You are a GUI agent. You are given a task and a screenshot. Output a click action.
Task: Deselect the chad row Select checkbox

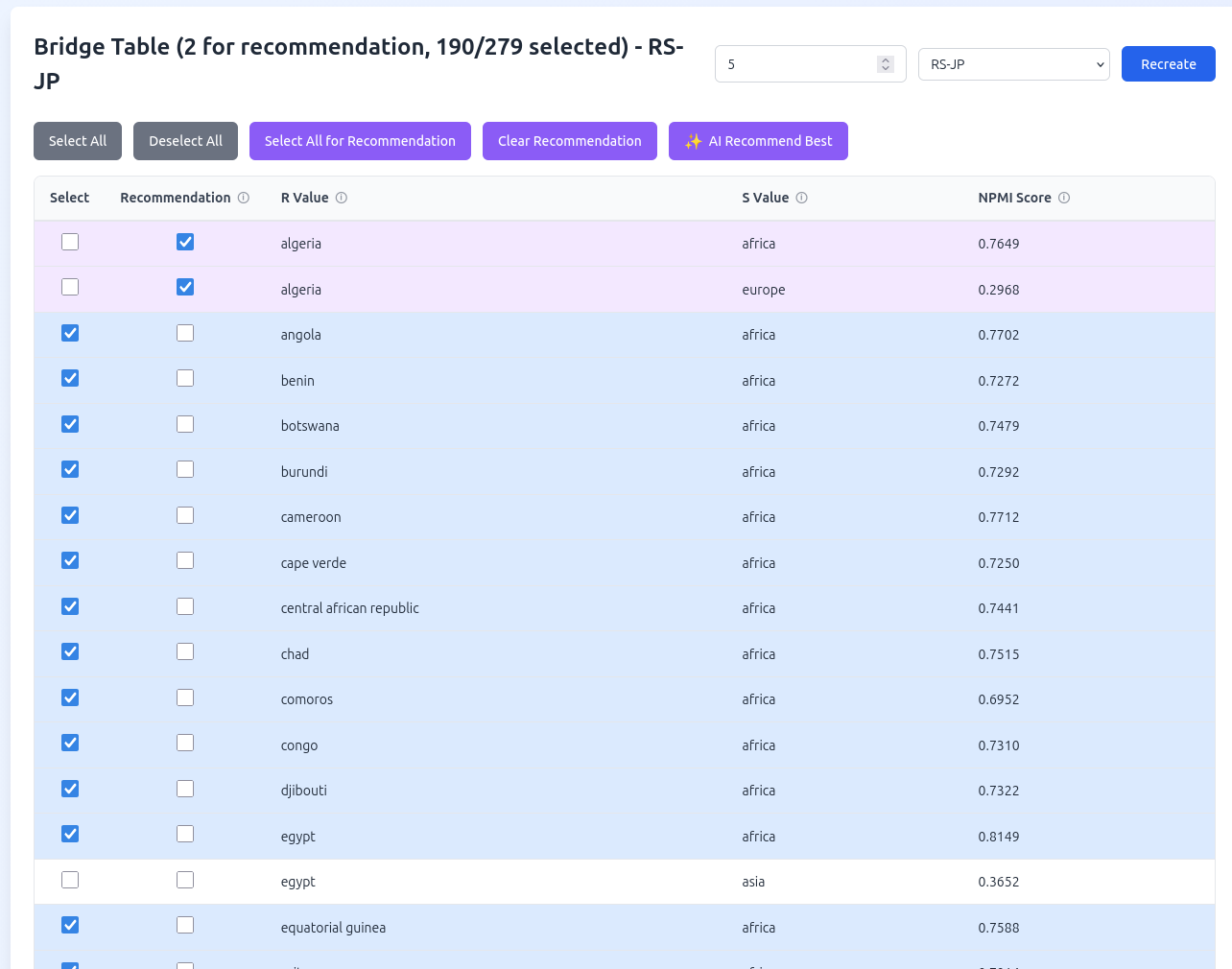(x=70, y=651)
